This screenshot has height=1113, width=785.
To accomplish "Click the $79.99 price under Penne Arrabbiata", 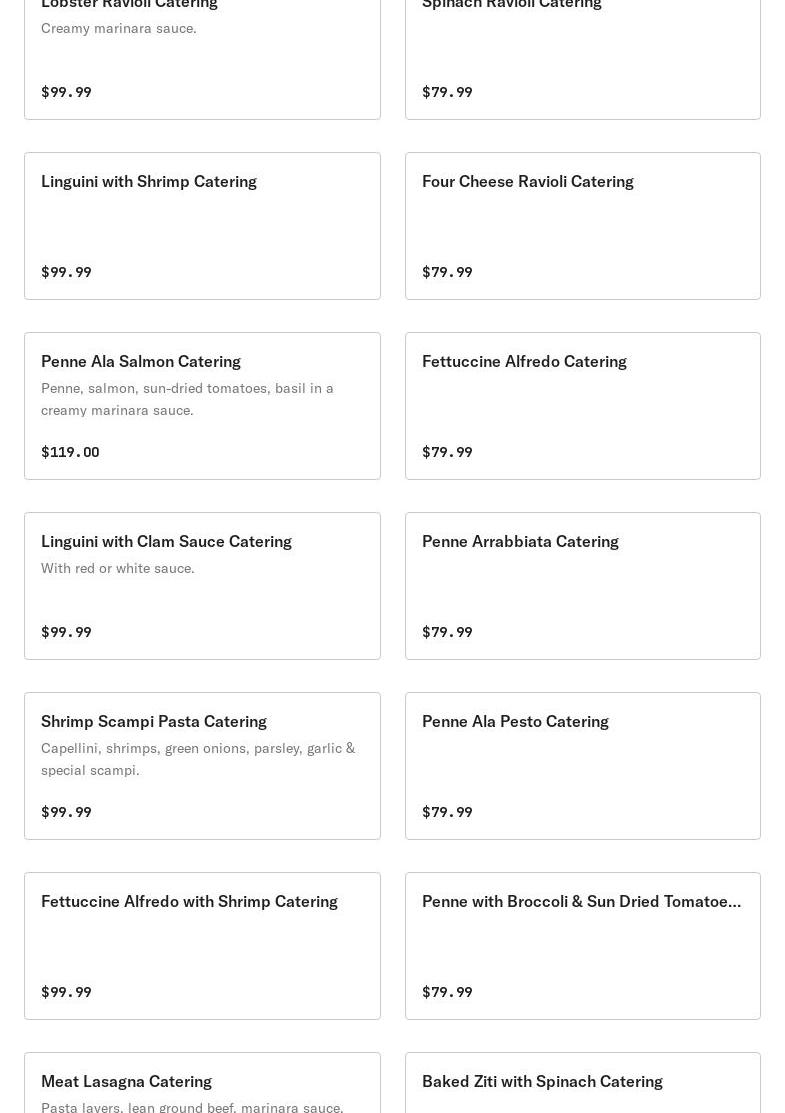I will tap(447, 632).
